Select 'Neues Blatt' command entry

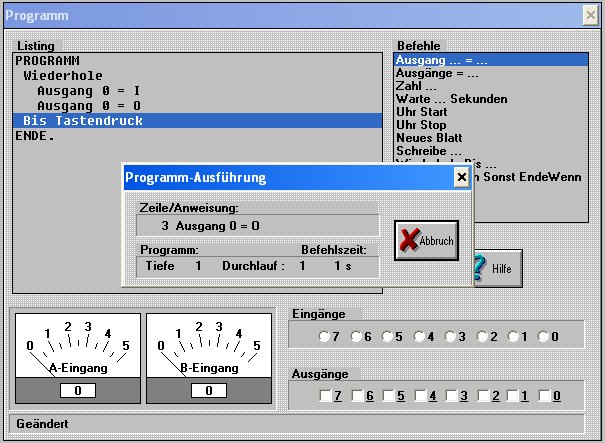point(427,138)
